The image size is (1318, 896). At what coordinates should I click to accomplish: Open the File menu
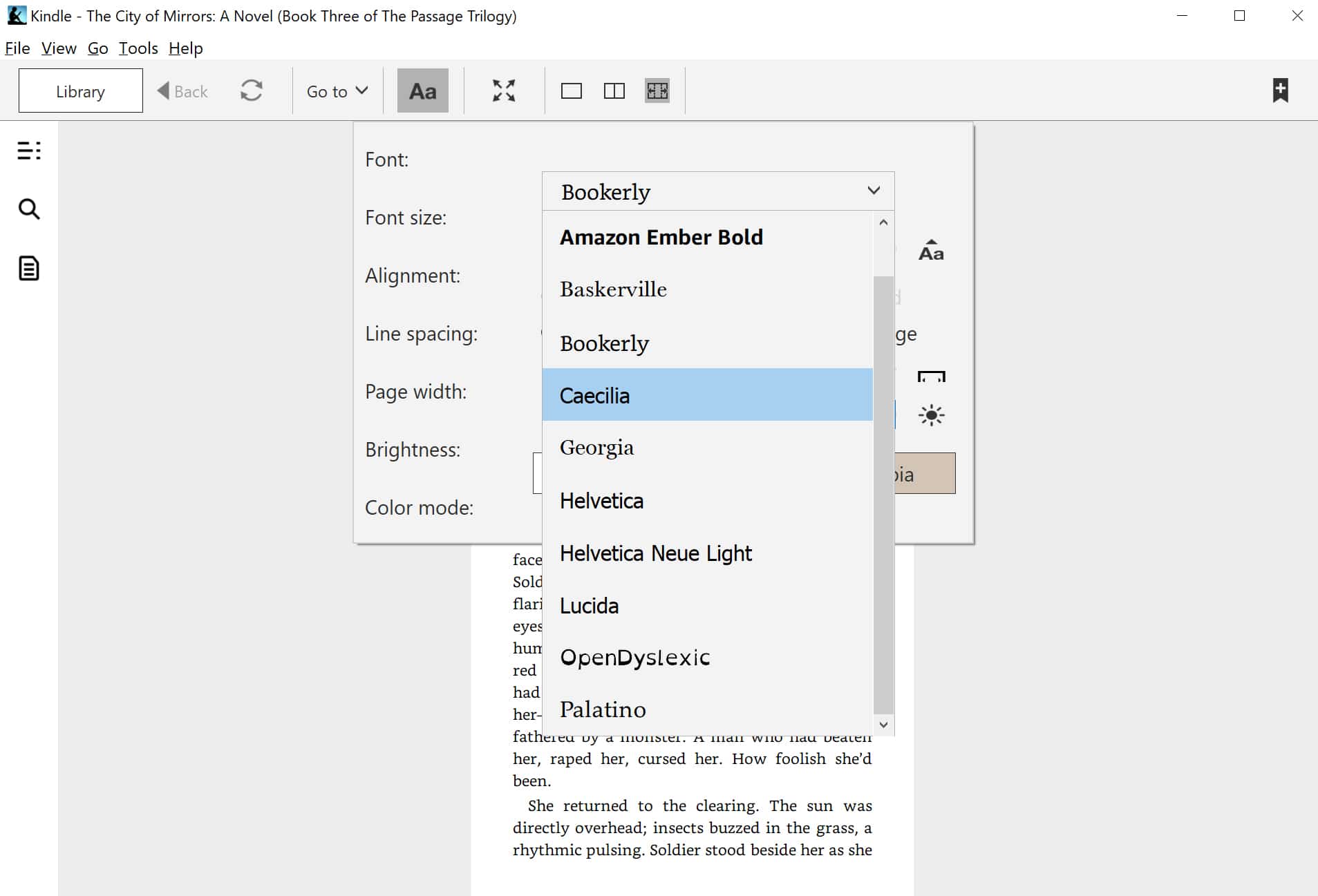[x=17, y=48]
